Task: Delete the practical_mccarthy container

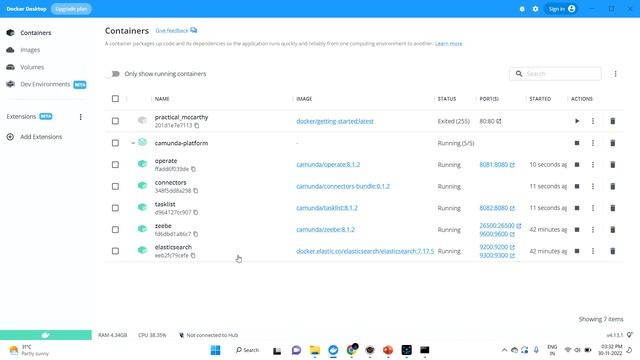Action: [613, 121]
